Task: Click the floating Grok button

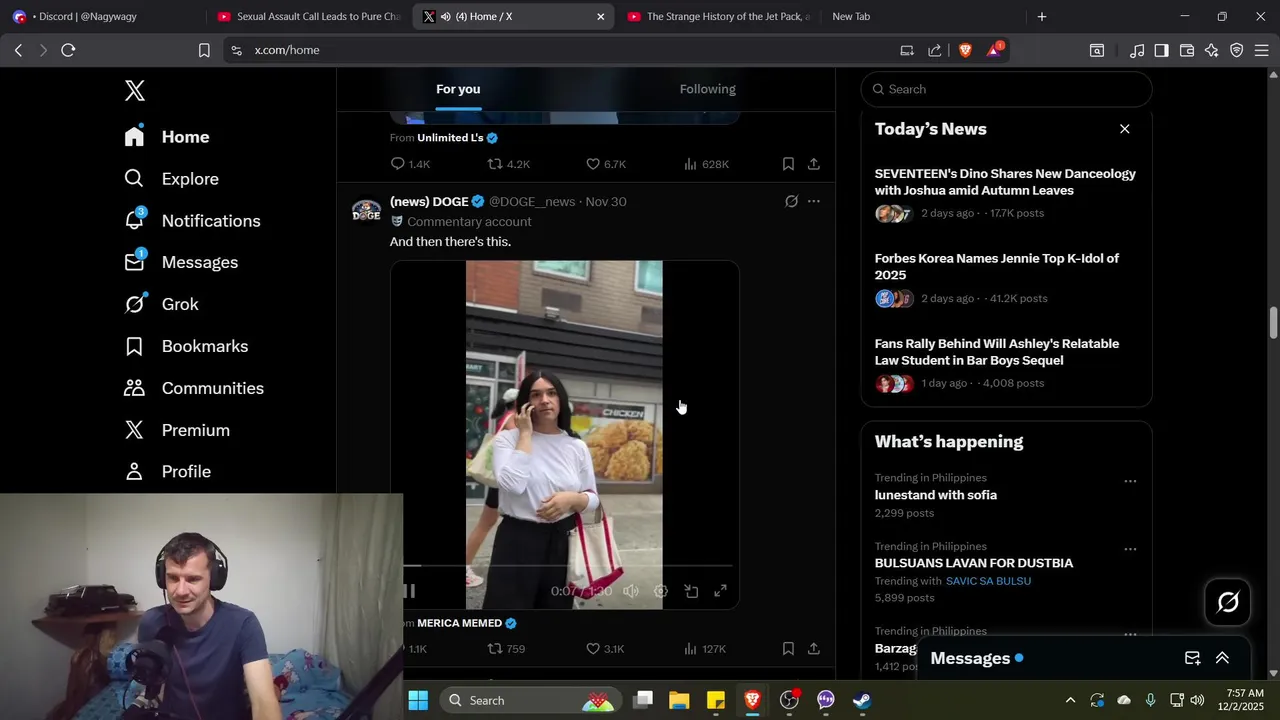Action: point(1228,602)
